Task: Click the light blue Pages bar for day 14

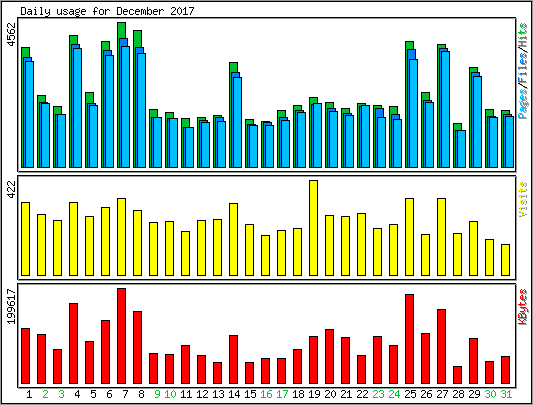Action: pyautogui.click(x=237, y=122)
